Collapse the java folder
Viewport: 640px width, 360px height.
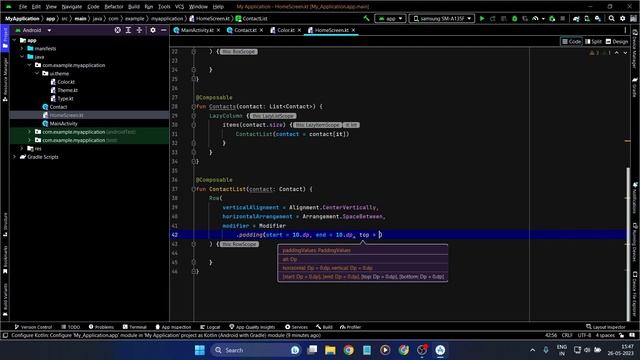pyautogui.click(x=22, y=57)
